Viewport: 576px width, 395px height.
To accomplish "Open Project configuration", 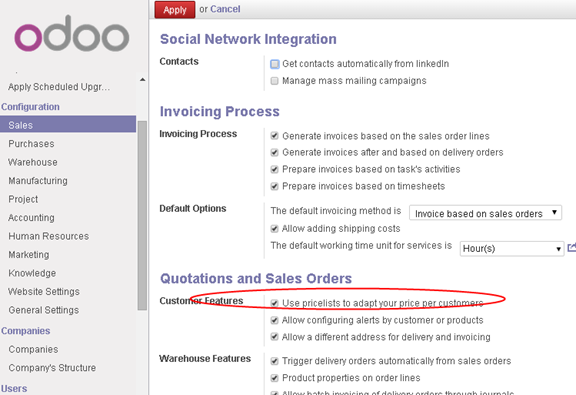I will [x=23, y=199].
